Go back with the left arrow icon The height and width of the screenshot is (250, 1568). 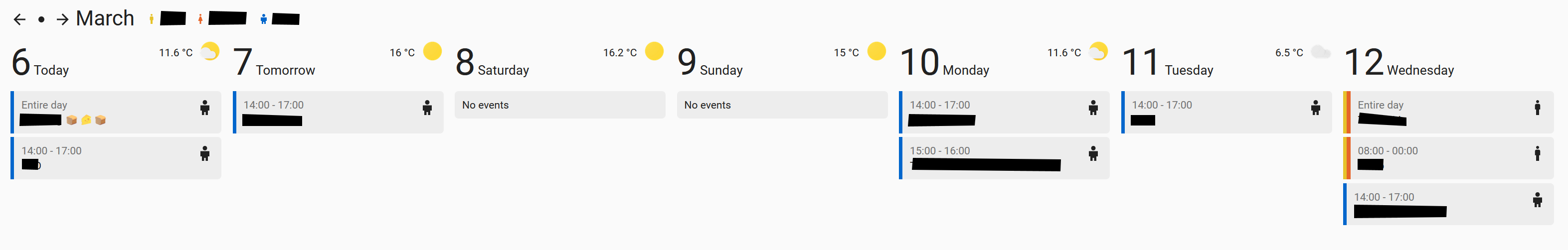[x=19, y=19]
